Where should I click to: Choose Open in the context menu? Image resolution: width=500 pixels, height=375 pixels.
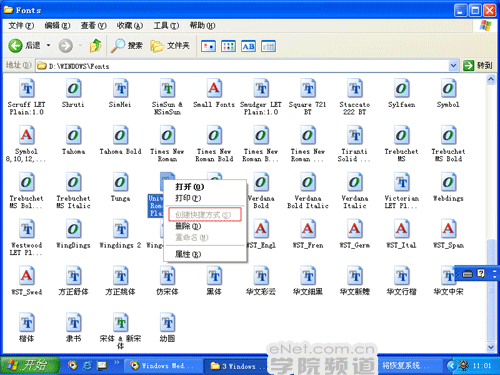tap(205, 187)
